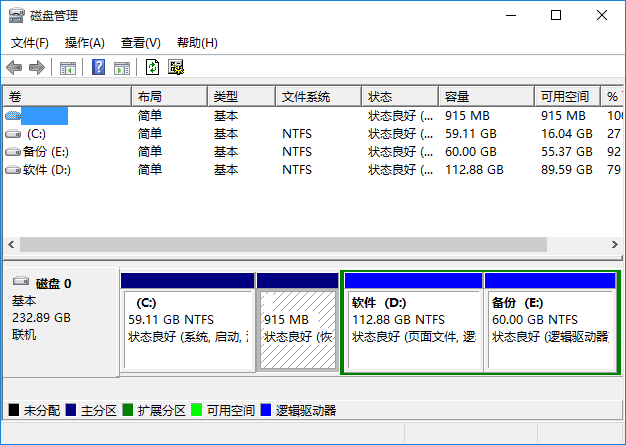Click the 逻辑驱动器 blue legend swatch
Screen dimensions: 626x445
(265, 410)
